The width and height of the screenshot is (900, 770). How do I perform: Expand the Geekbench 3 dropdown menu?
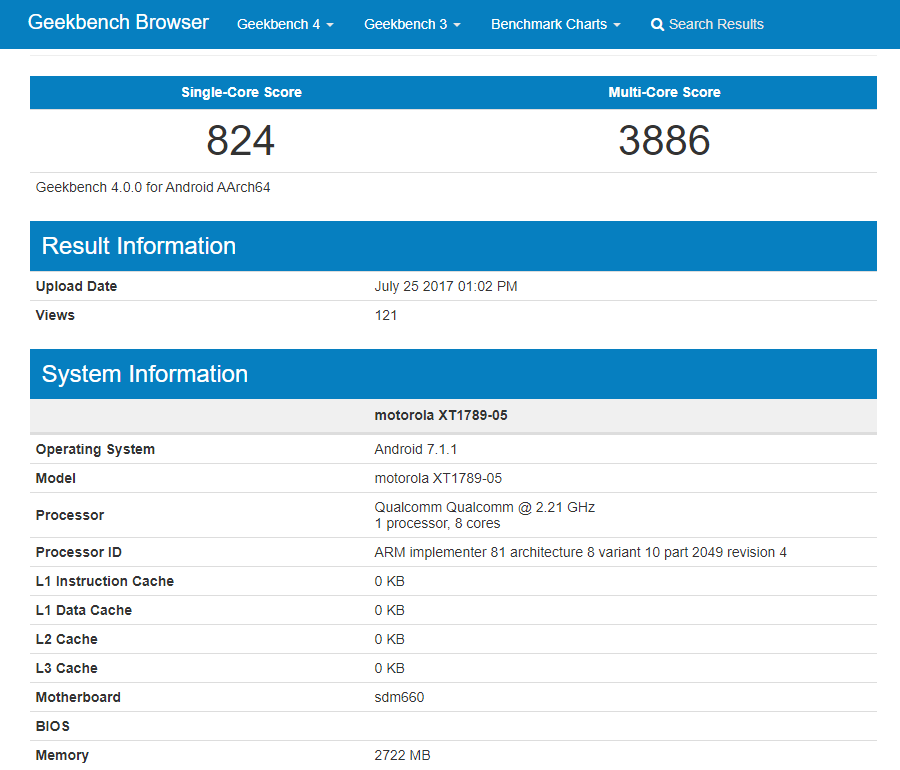coord(412,24)
